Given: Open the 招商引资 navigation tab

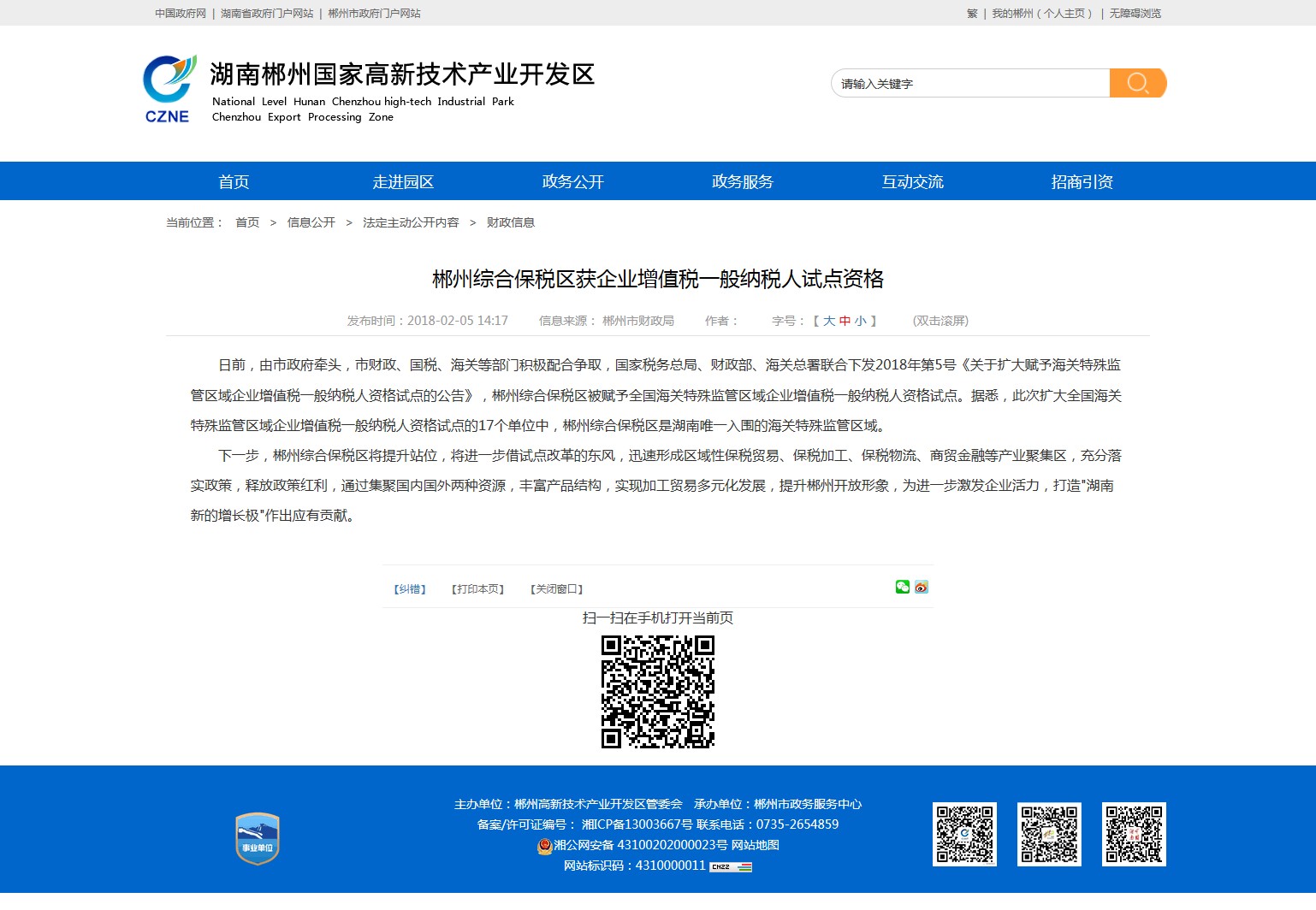Looking at the screenshot, I should pos(1082,181).
